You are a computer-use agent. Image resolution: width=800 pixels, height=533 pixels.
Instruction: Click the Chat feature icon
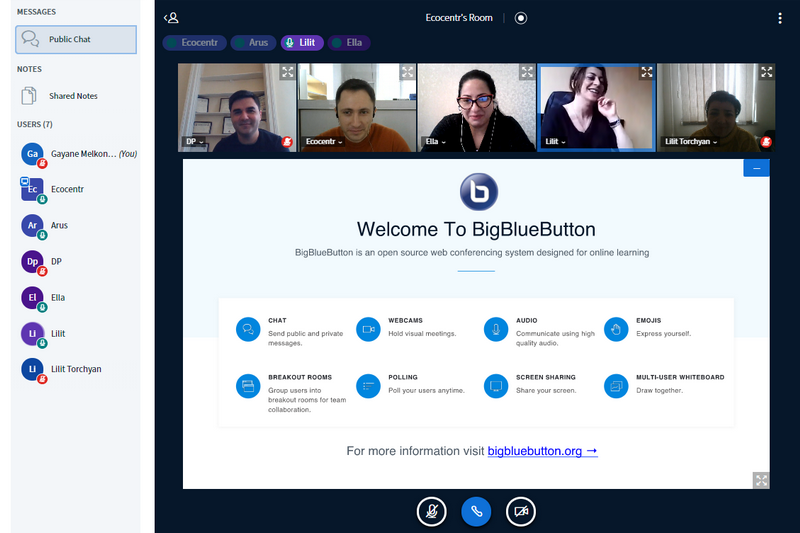248,329
